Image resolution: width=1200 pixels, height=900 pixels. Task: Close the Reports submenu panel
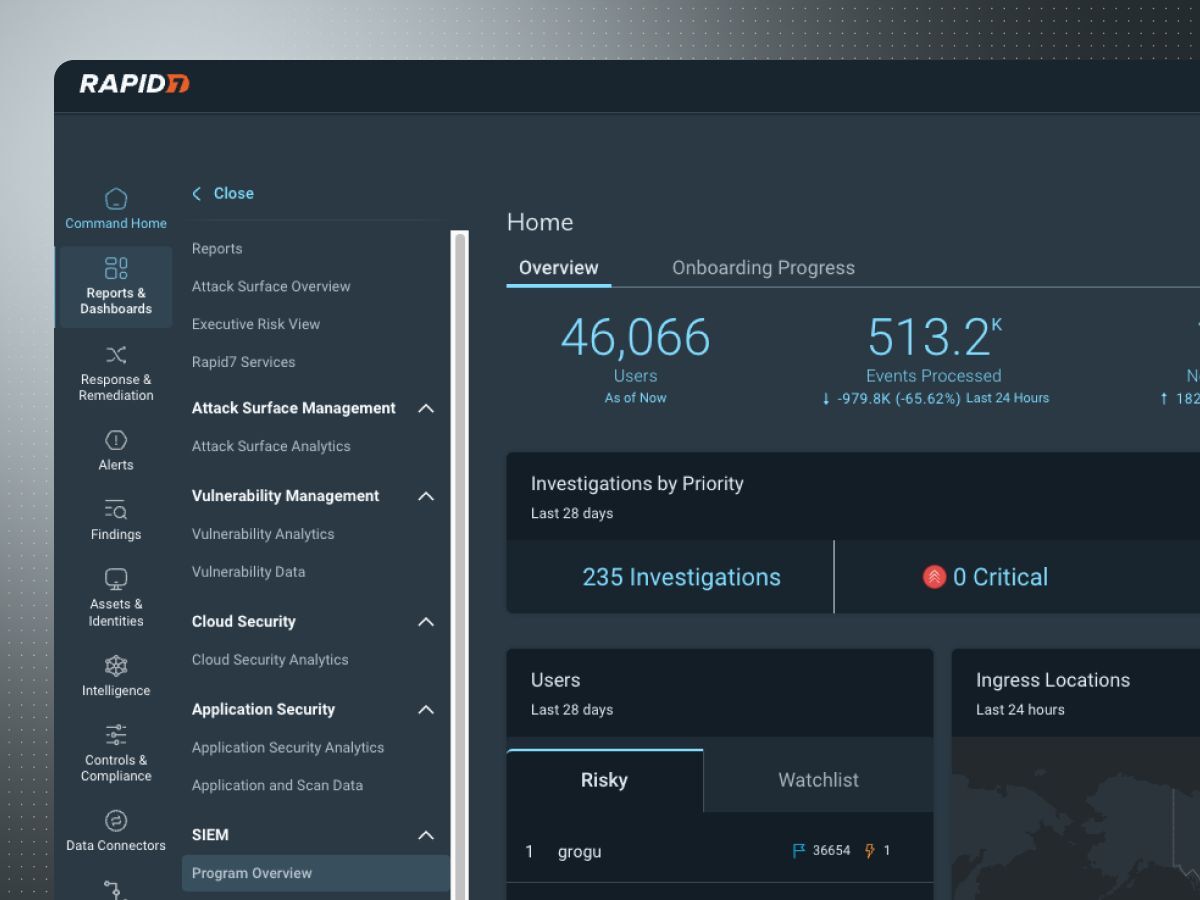click(223, 193)
